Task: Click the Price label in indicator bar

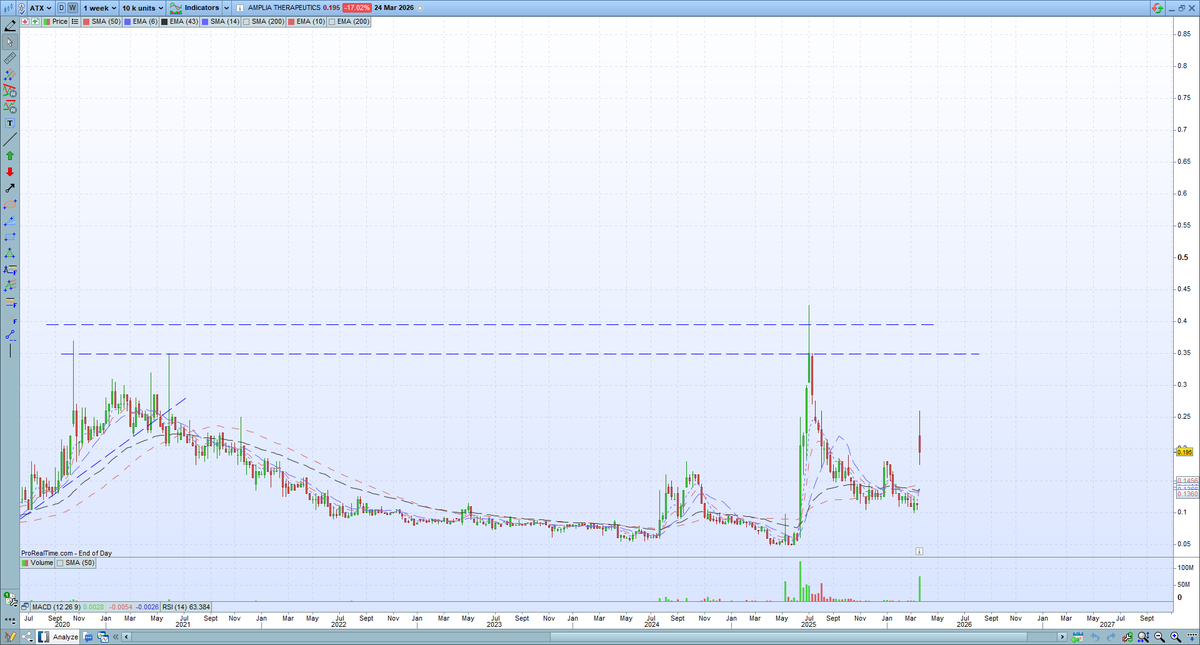Action: point(56,21)
